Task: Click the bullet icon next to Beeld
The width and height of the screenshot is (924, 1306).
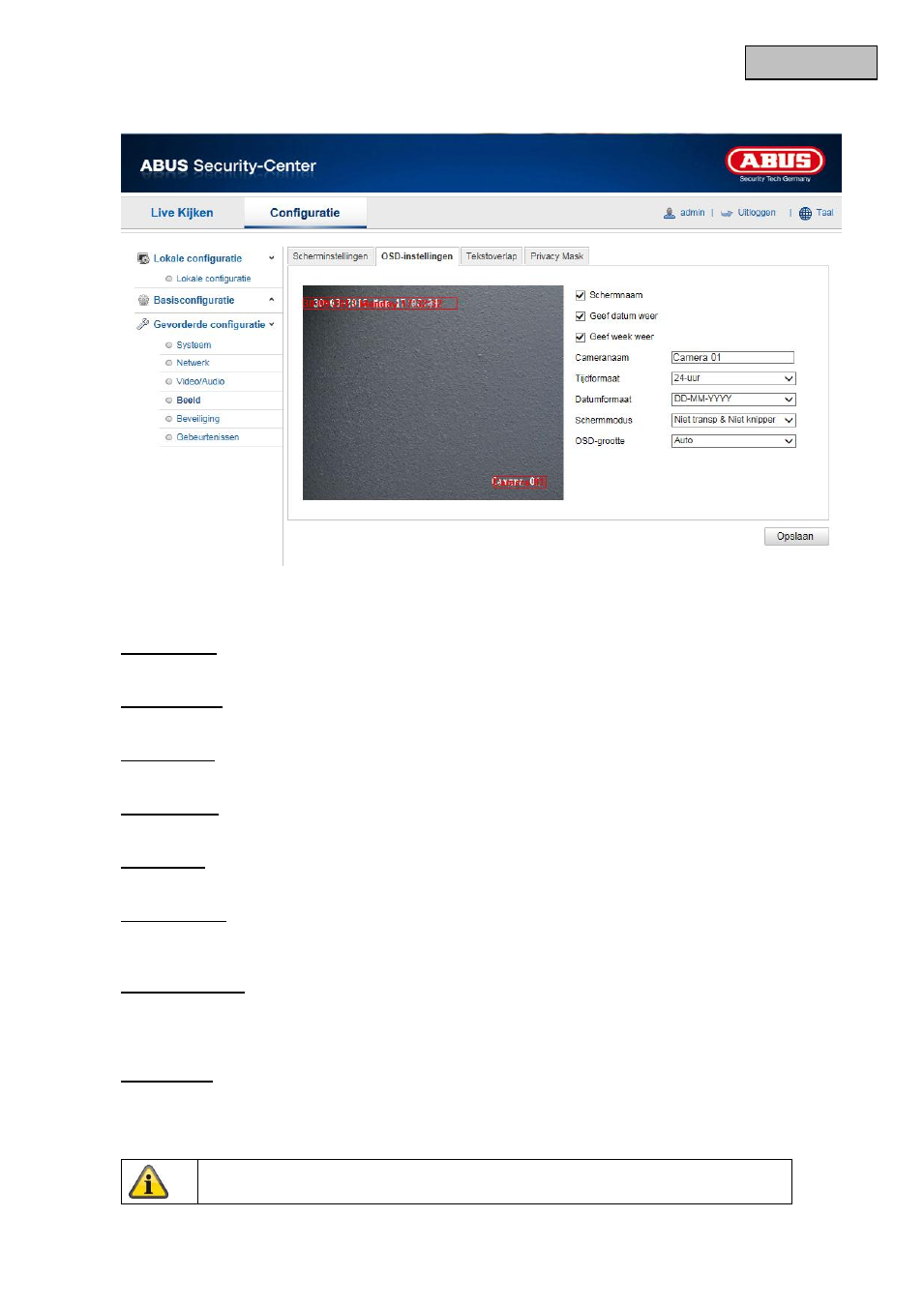Action: (x=168, y=401)
